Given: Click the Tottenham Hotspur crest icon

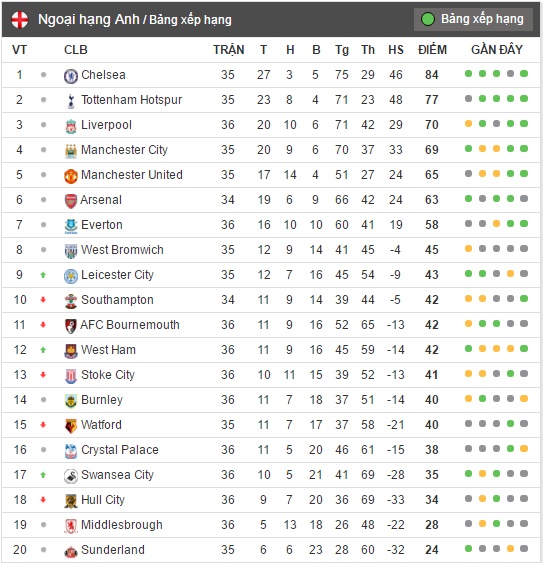Looking at the screenshot, I should 71,101.
